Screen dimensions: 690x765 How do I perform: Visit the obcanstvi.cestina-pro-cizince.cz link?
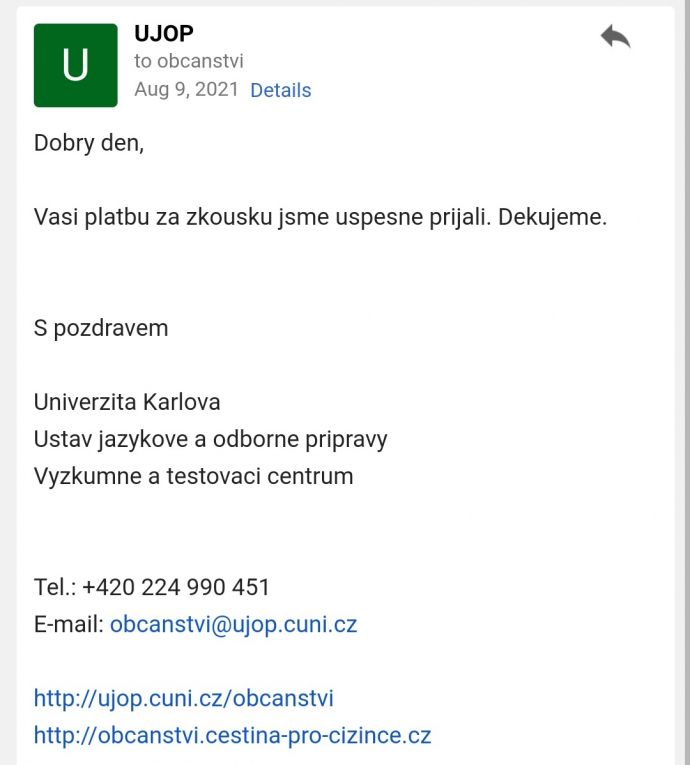pyautogui.click(x=232, y=736)
